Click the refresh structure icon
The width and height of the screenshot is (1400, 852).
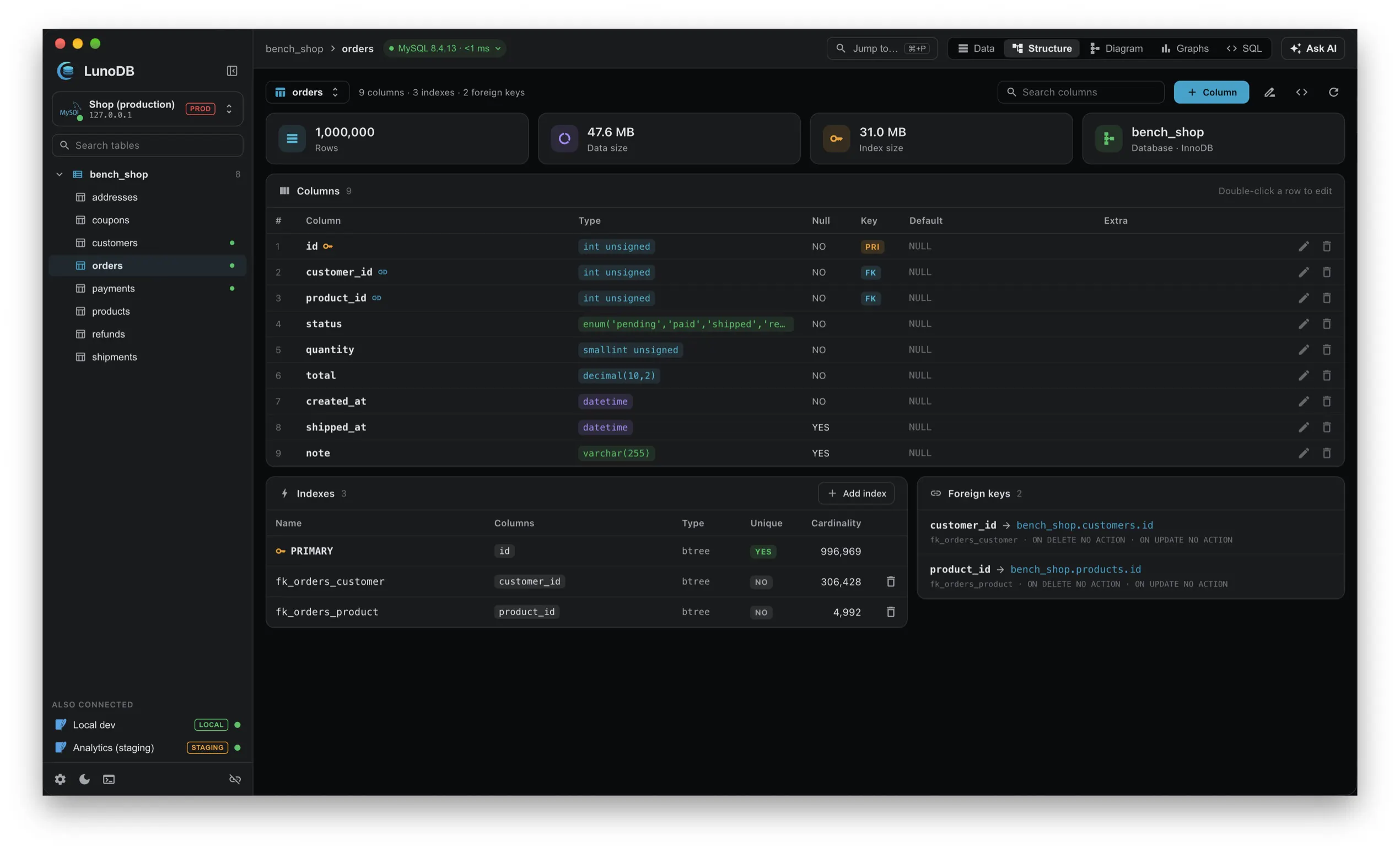pyautogui.click(x=1333, y=92)
